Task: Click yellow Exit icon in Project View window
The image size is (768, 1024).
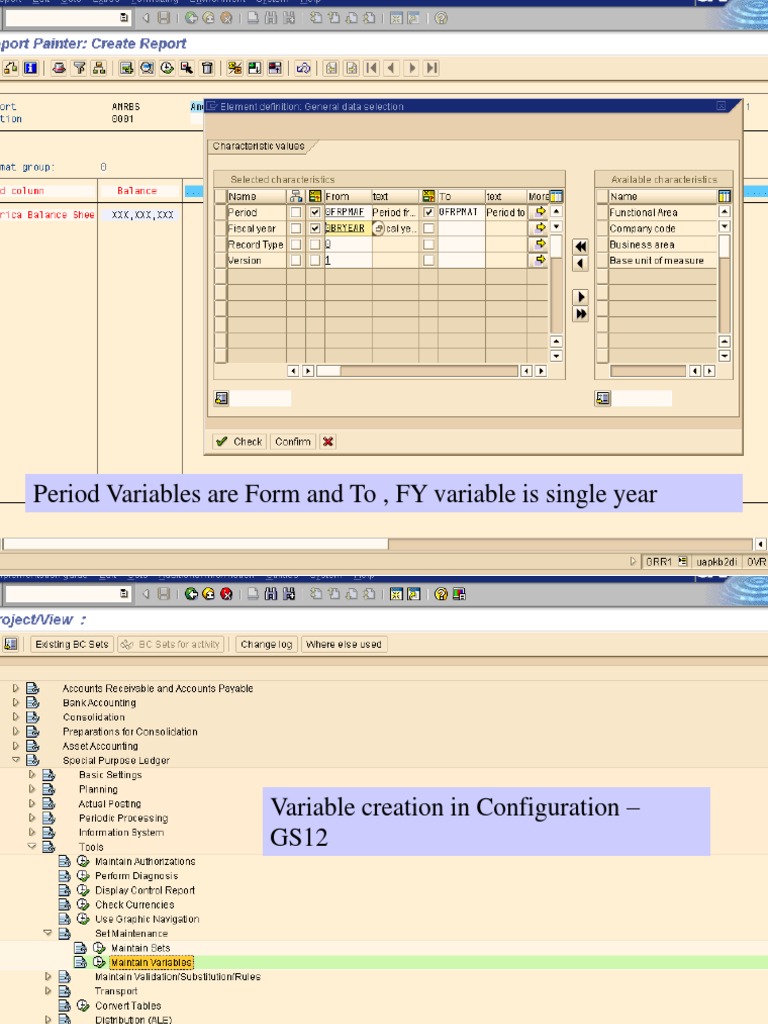Action: [x=208, y=594]
